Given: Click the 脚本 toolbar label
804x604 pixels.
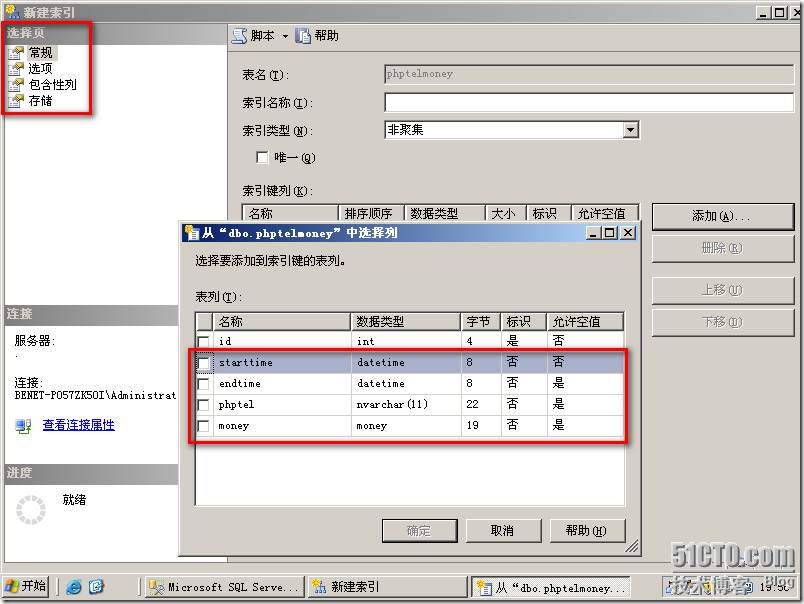Looking at the screenshot, I should (x=263, y=36).
